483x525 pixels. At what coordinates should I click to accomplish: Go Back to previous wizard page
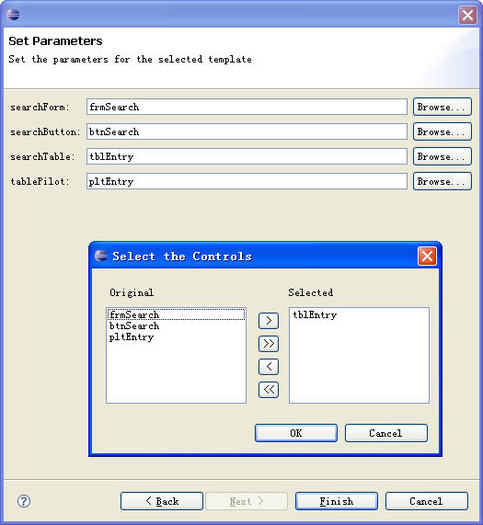point(162,501)
